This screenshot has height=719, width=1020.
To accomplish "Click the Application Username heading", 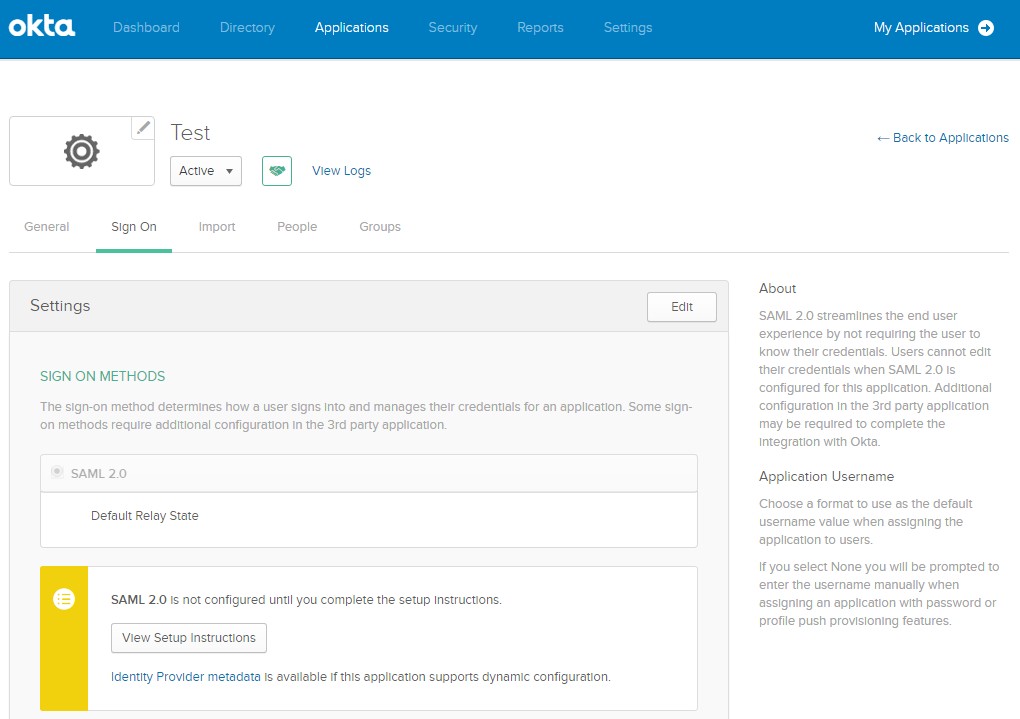I will point(826,476).
